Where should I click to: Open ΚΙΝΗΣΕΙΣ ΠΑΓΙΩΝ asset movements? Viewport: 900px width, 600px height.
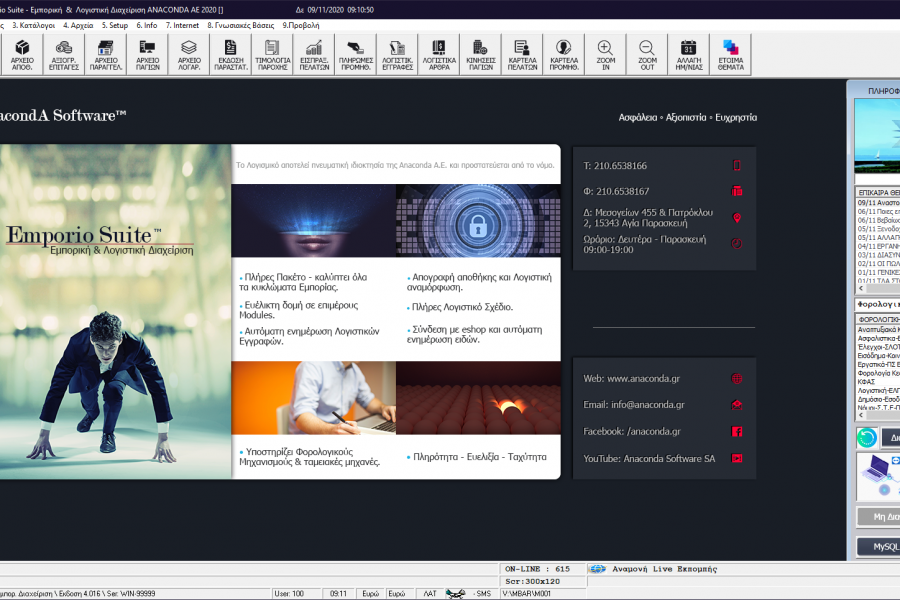[x=480, y=55]
